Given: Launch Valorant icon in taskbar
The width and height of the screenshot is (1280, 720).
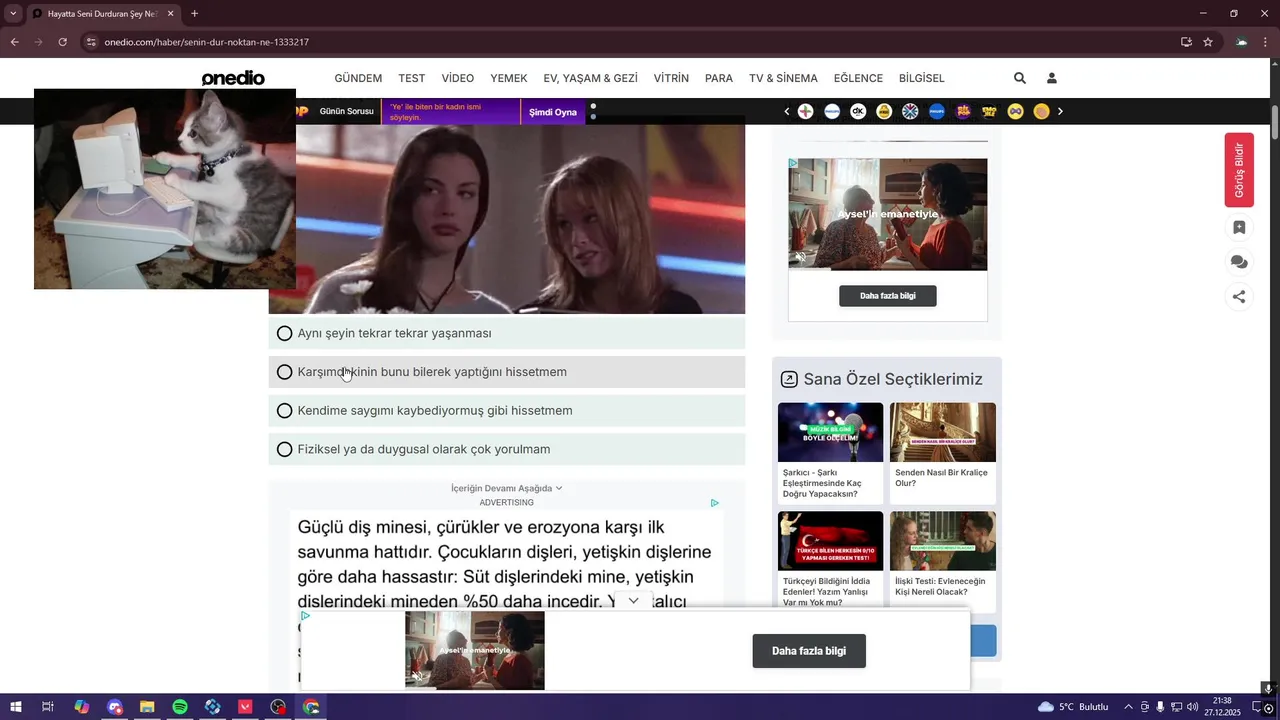Looking at the screenshot, I should [246, 707].
